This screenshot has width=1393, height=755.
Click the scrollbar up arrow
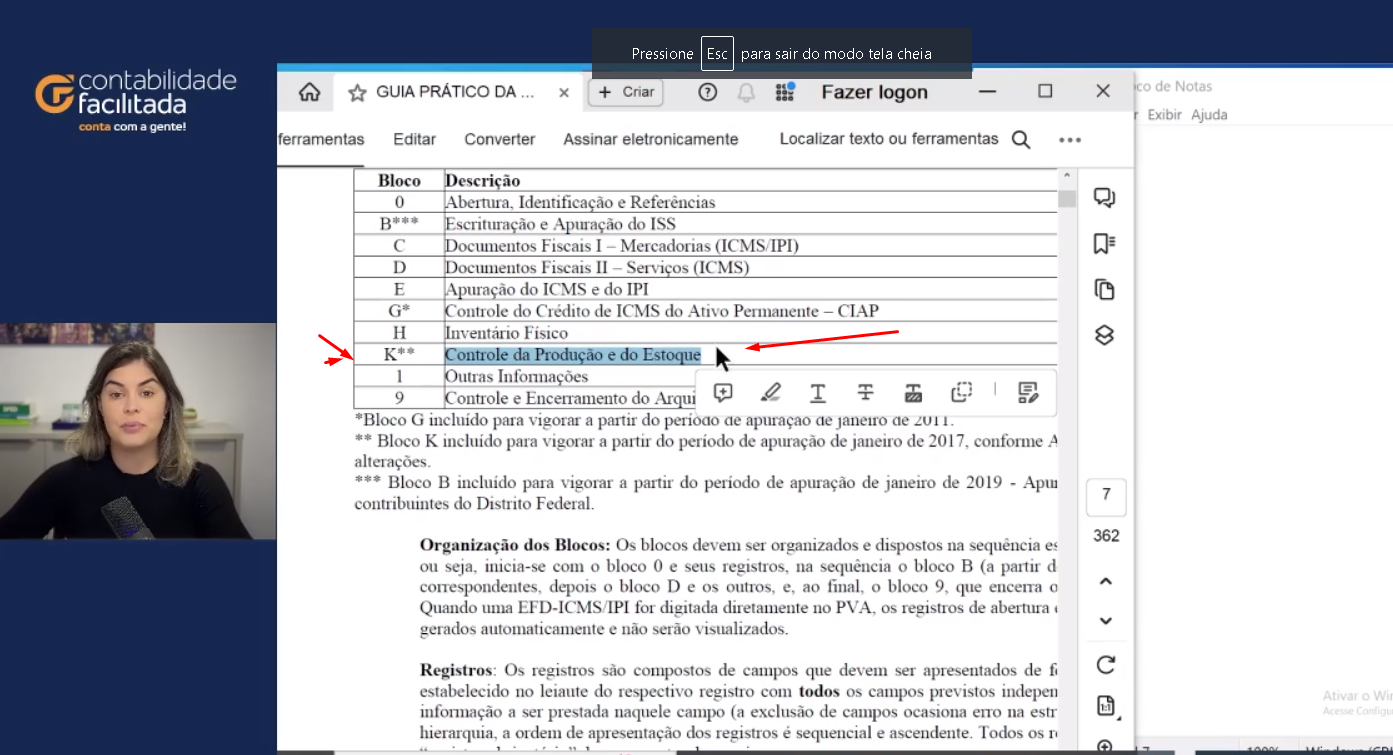click(1067, 177)
